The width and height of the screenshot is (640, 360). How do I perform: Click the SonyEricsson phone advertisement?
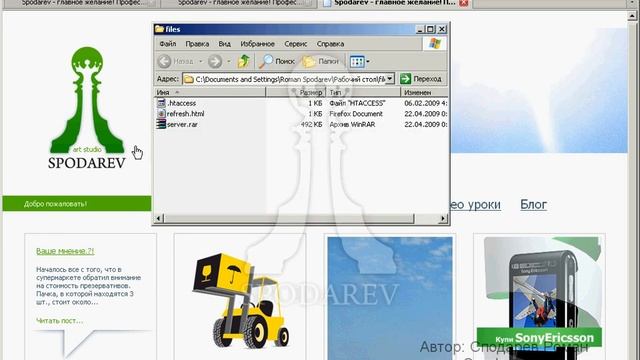[x=540, y=298]
